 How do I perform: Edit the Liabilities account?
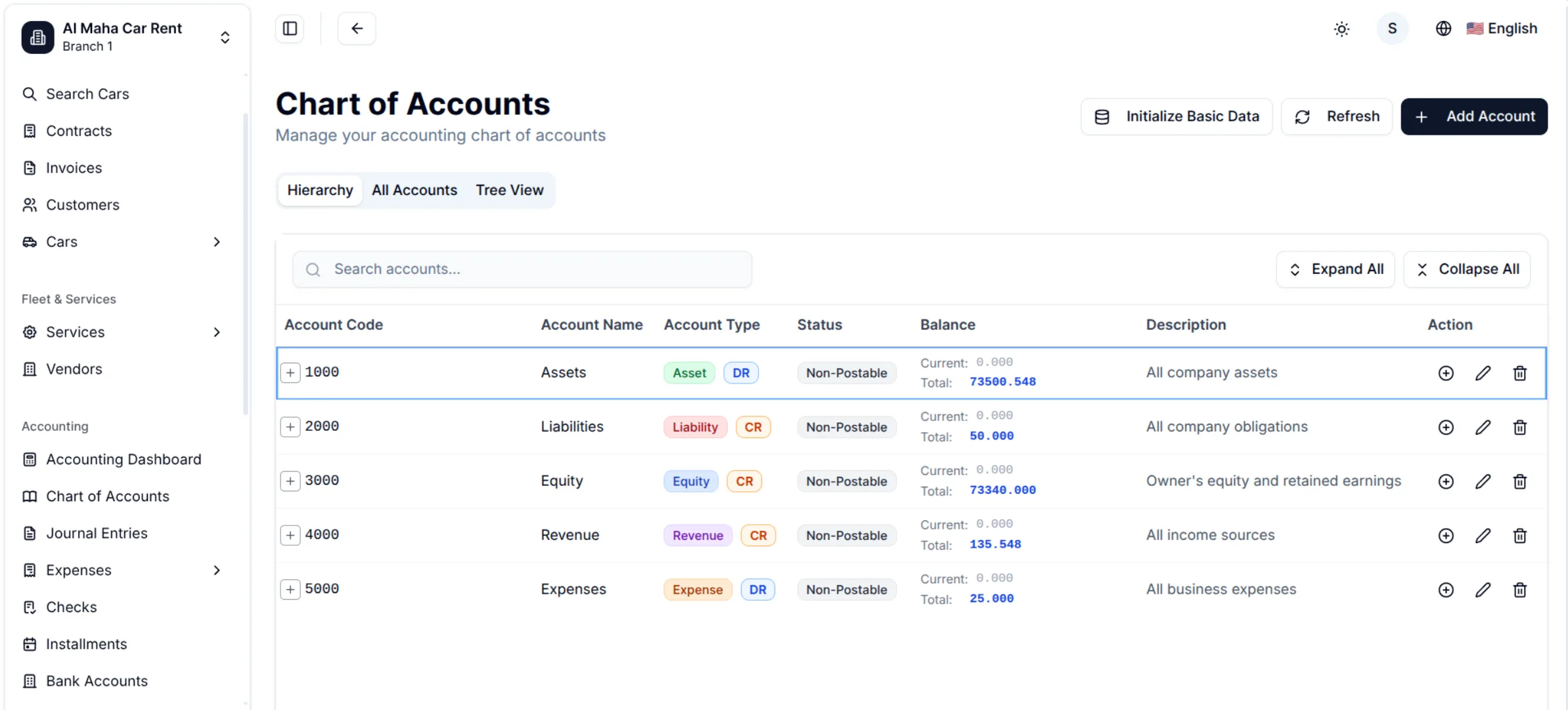[x=1483, y=427]
